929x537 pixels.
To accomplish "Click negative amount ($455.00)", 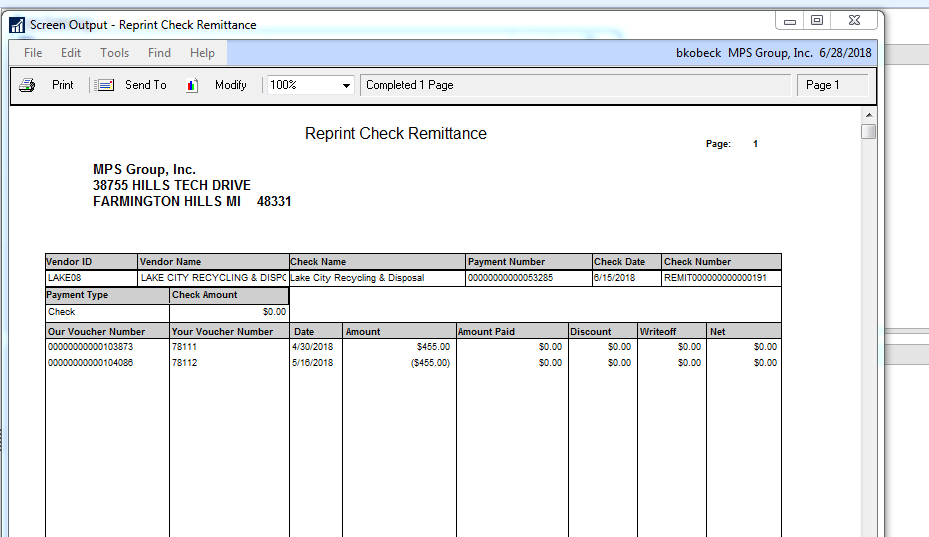I will (430, 362).
